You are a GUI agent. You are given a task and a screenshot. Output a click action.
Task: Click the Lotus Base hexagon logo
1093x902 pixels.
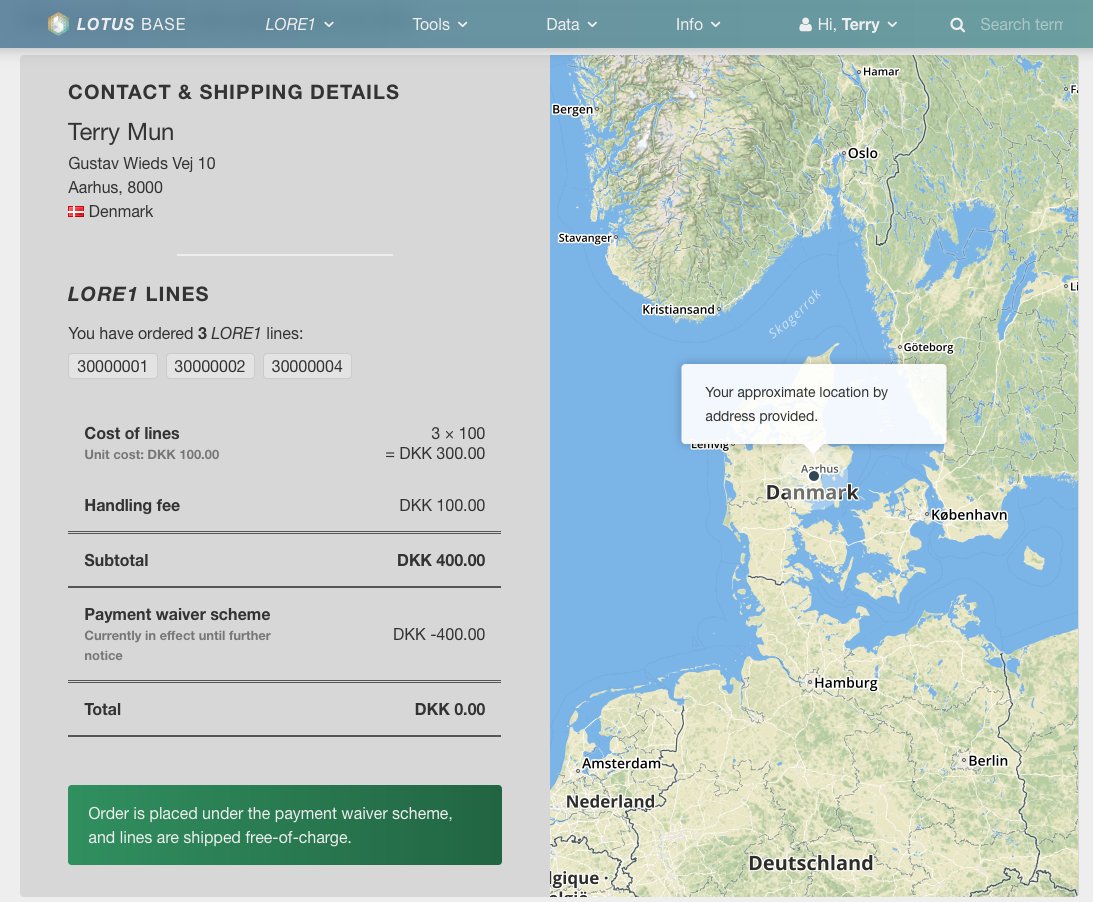point(57,24)
